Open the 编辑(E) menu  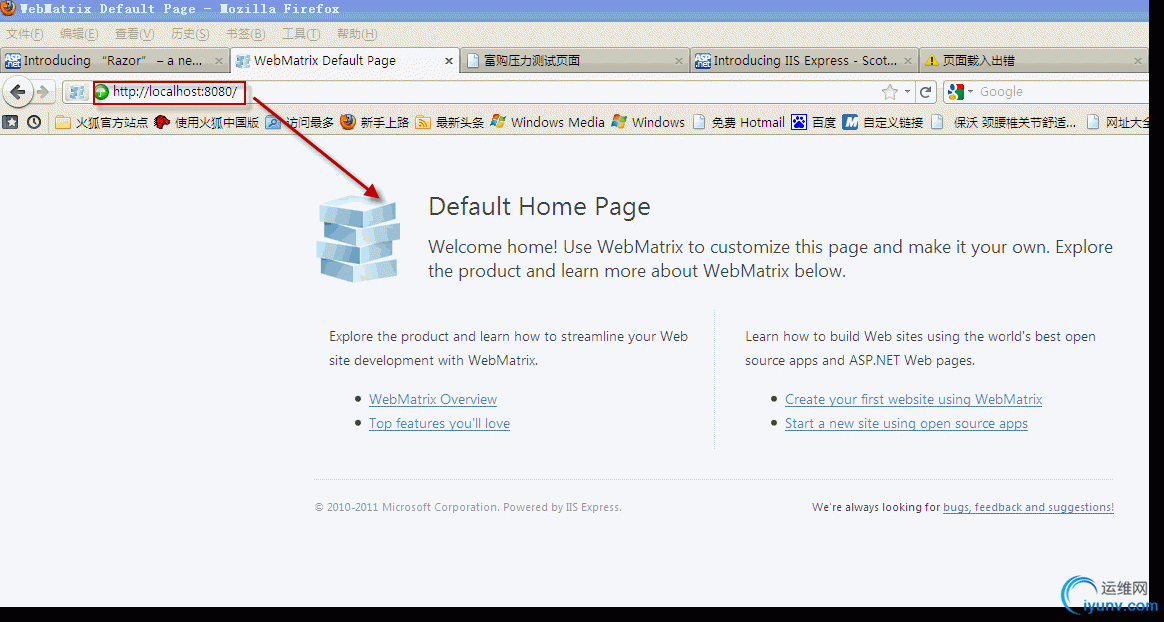click(79, 34)
